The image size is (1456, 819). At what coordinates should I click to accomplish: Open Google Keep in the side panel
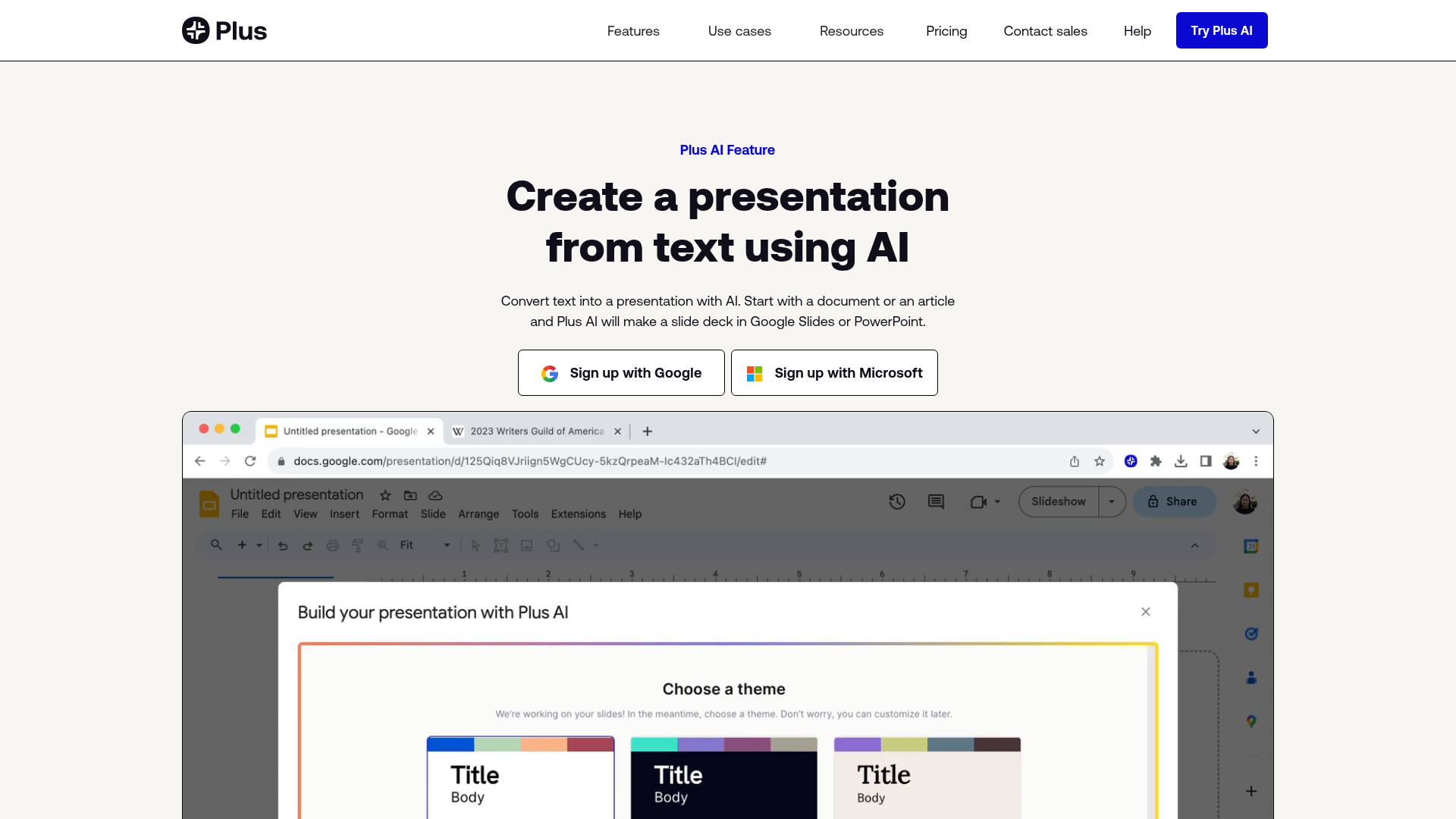(x=1251, y=590)
